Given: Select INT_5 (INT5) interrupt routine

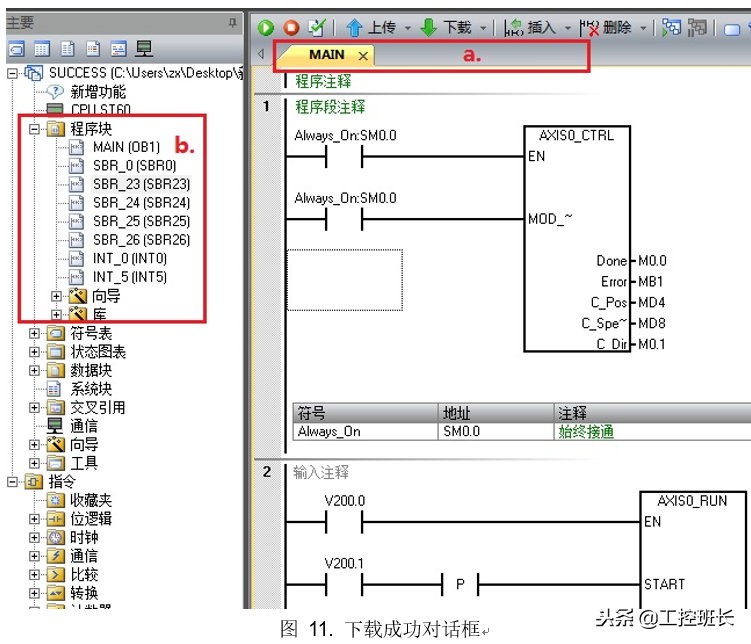Looking at the screenshot, I should click(x=130, y=277).
